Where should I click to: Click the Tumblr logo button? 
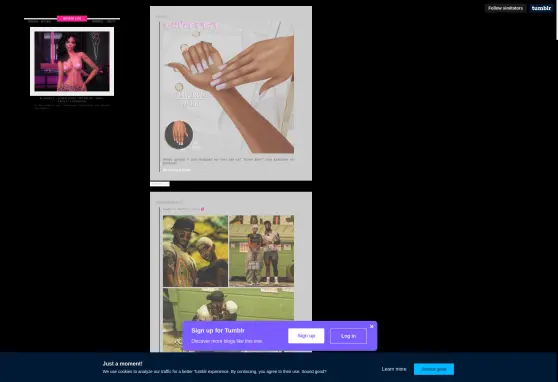coord(541,8)
